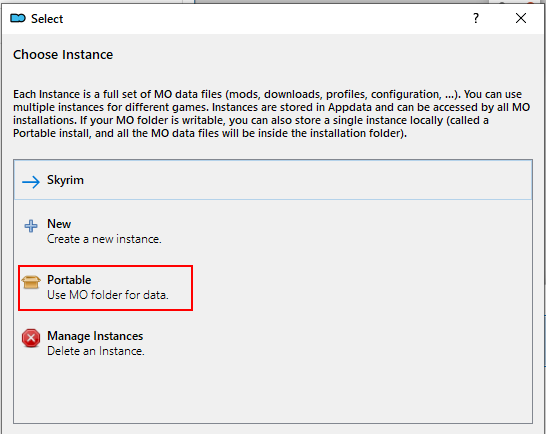Click the blue arrow icon beside Skyrim
Screen dimensions: 546x434
point(31,181)
